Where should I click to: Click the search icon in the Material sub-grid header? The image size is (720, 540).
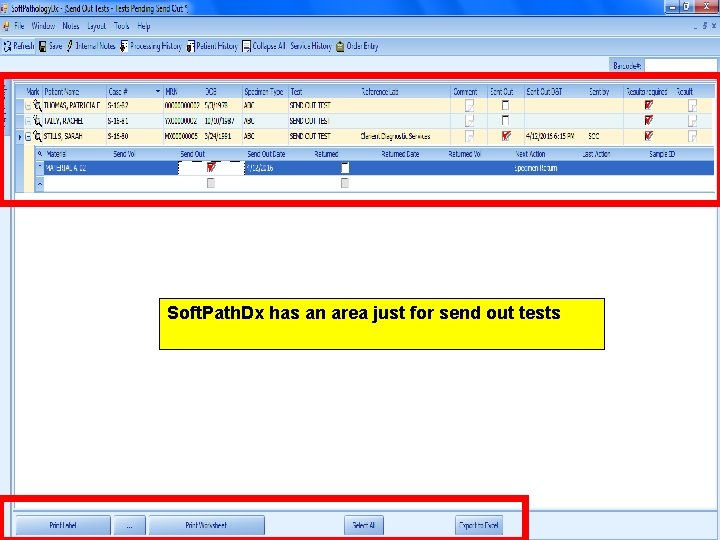(x=39, y=154)
